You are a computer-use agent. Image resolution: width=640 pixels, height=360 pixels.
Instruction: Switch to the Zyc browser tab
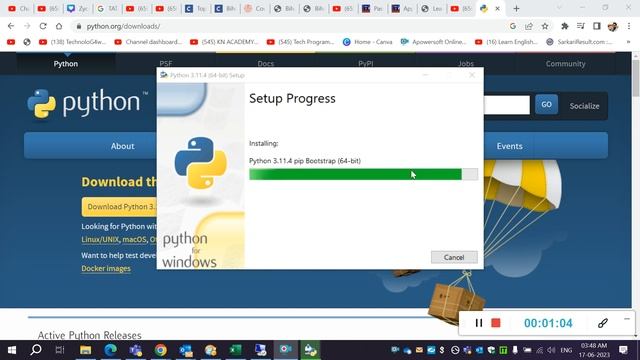(77, 8)
